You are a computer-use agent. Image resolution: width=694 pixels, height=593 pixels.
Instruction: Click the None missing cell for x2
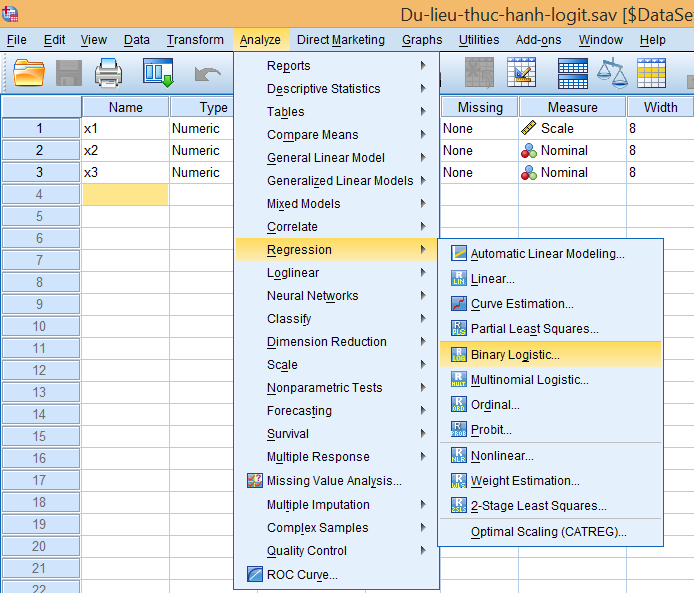pos(479,150)
